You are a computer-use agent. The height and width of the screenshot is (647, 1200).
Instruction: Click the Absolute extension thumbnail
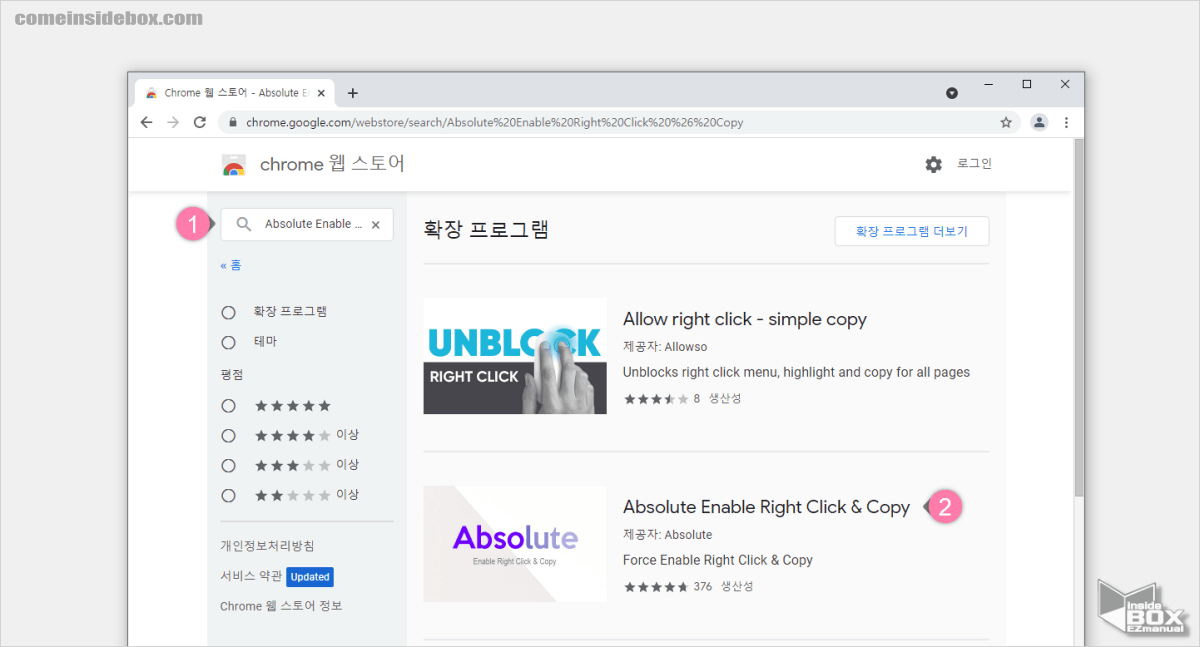click(515, 544)
